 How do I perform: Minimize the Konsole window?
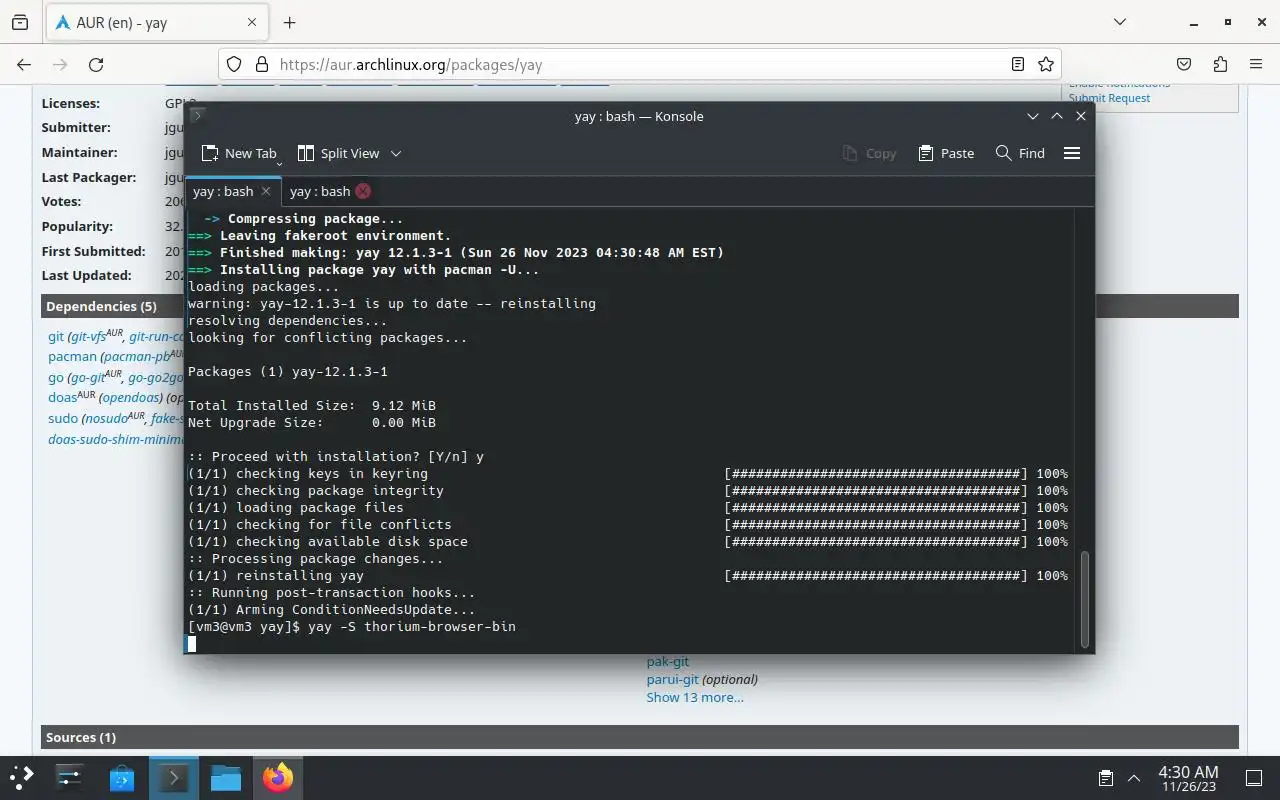click(x=1033, y=116)
